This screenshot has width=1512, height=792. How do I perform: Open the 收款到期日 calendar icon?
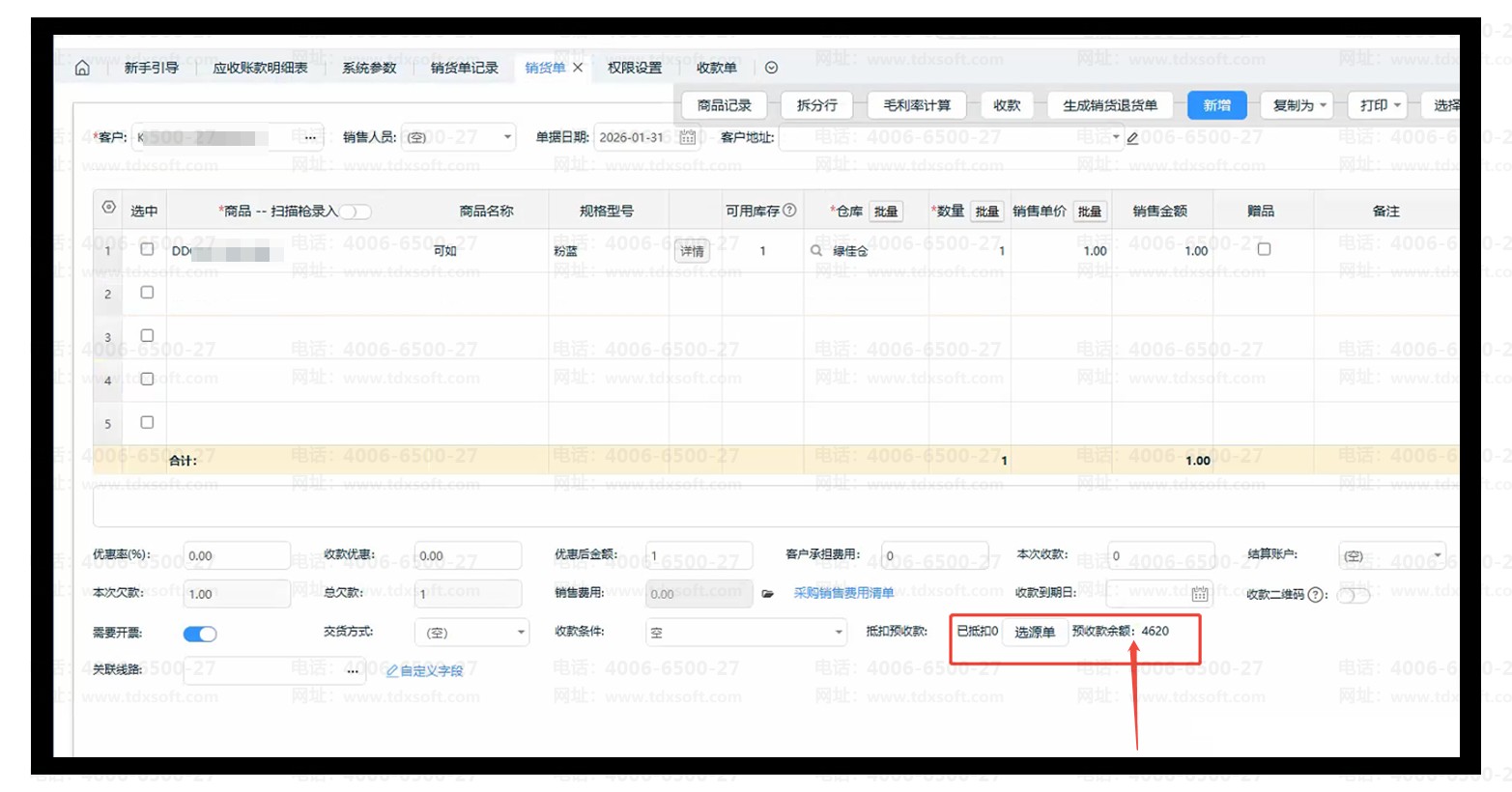pyautogui.click(x=1199, y=594)
